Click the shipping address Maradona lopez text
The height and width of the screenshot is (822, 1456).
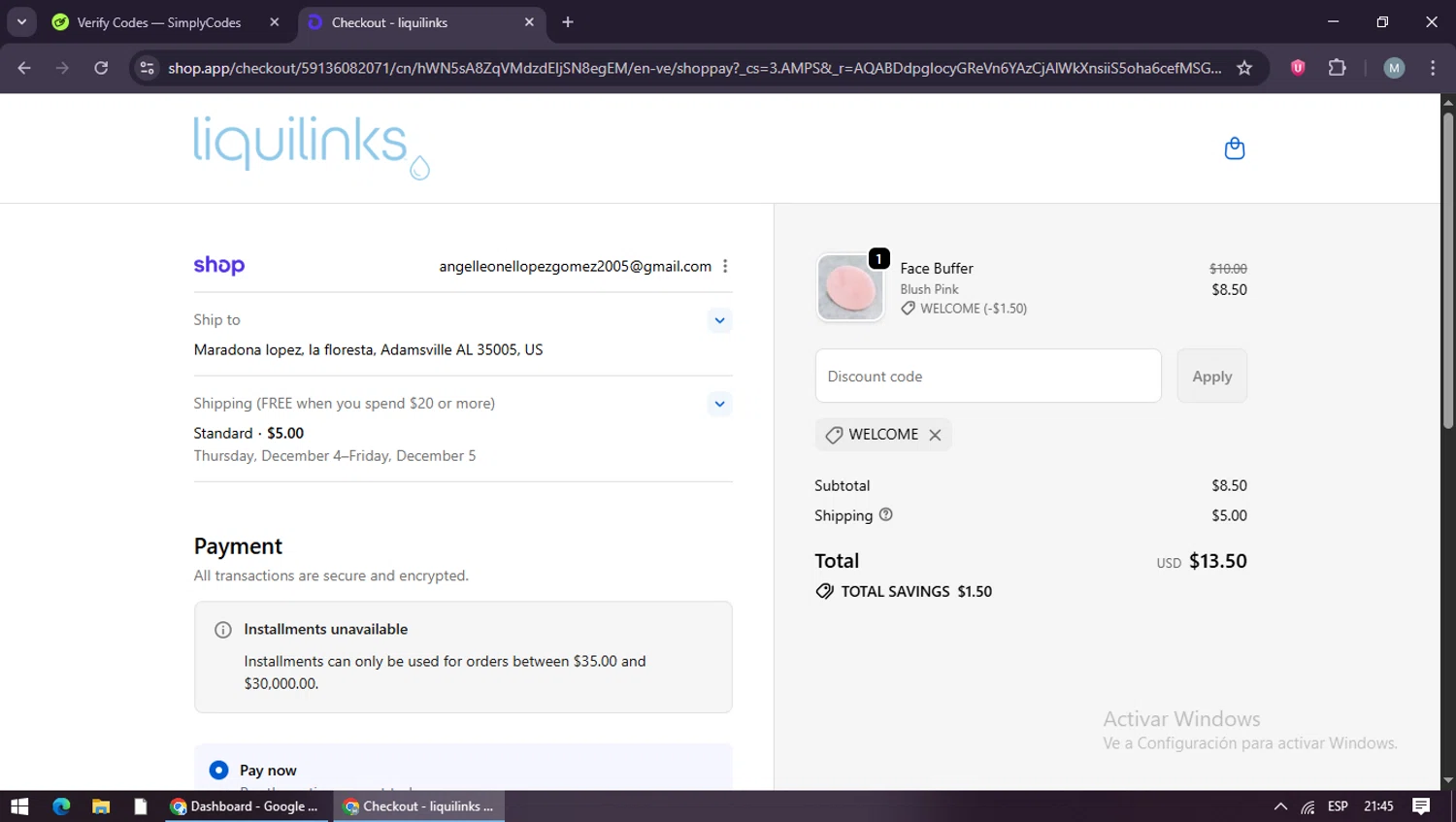tap(368, 349)
